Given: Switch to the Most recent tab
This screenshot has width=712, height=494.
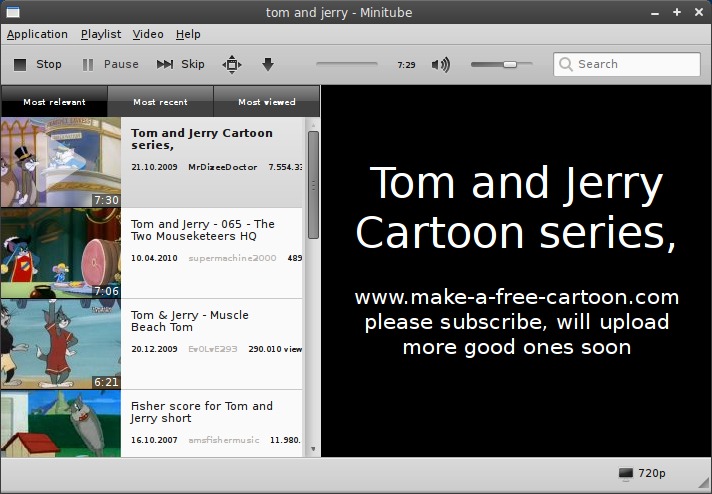Looking at the screenshot, I should pos(160,102).
